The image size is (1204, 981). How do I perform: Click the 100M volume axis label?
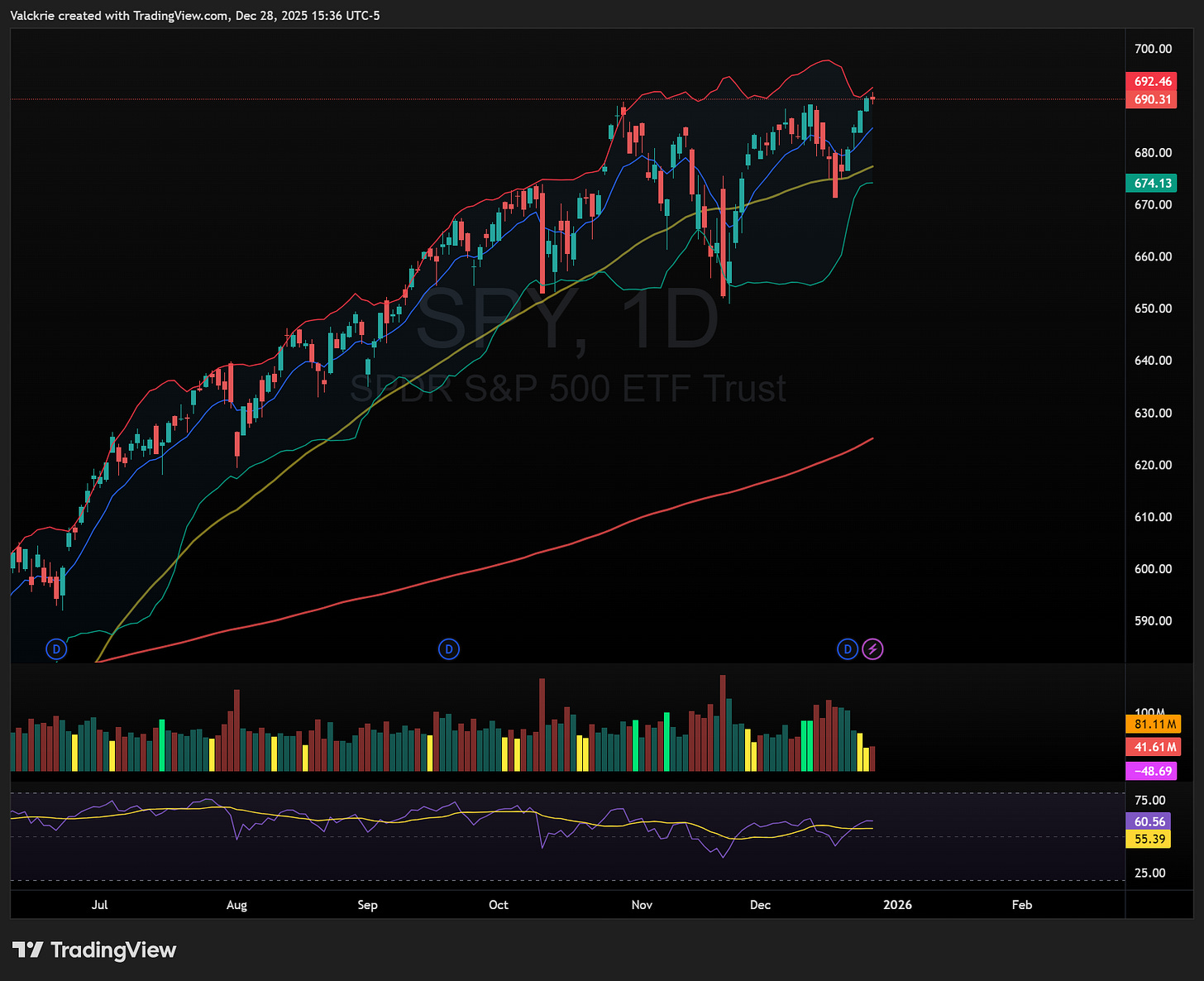click(1149, 713)
